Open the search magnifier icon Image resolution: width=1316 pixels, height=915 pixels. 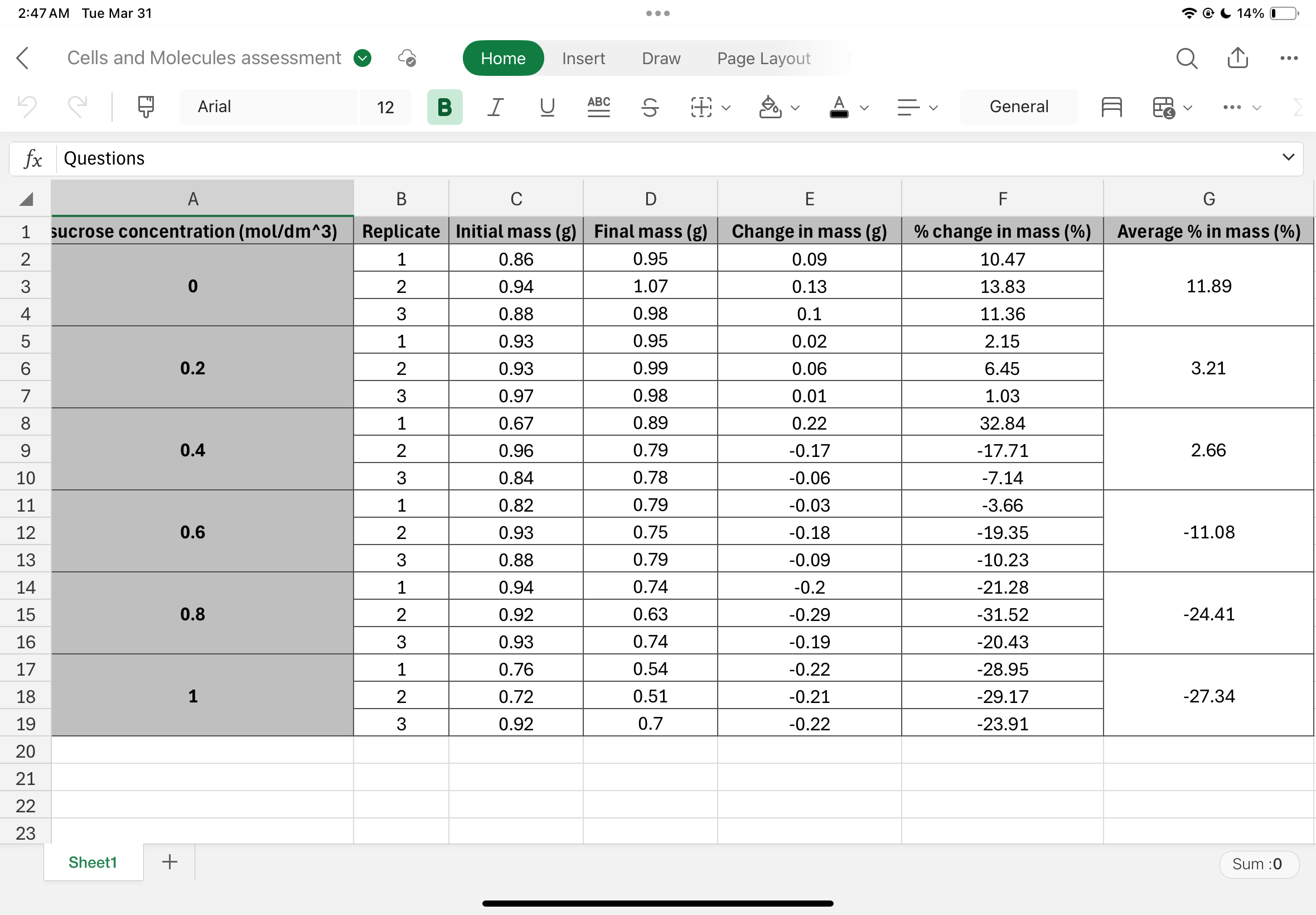coord(1186,58)
